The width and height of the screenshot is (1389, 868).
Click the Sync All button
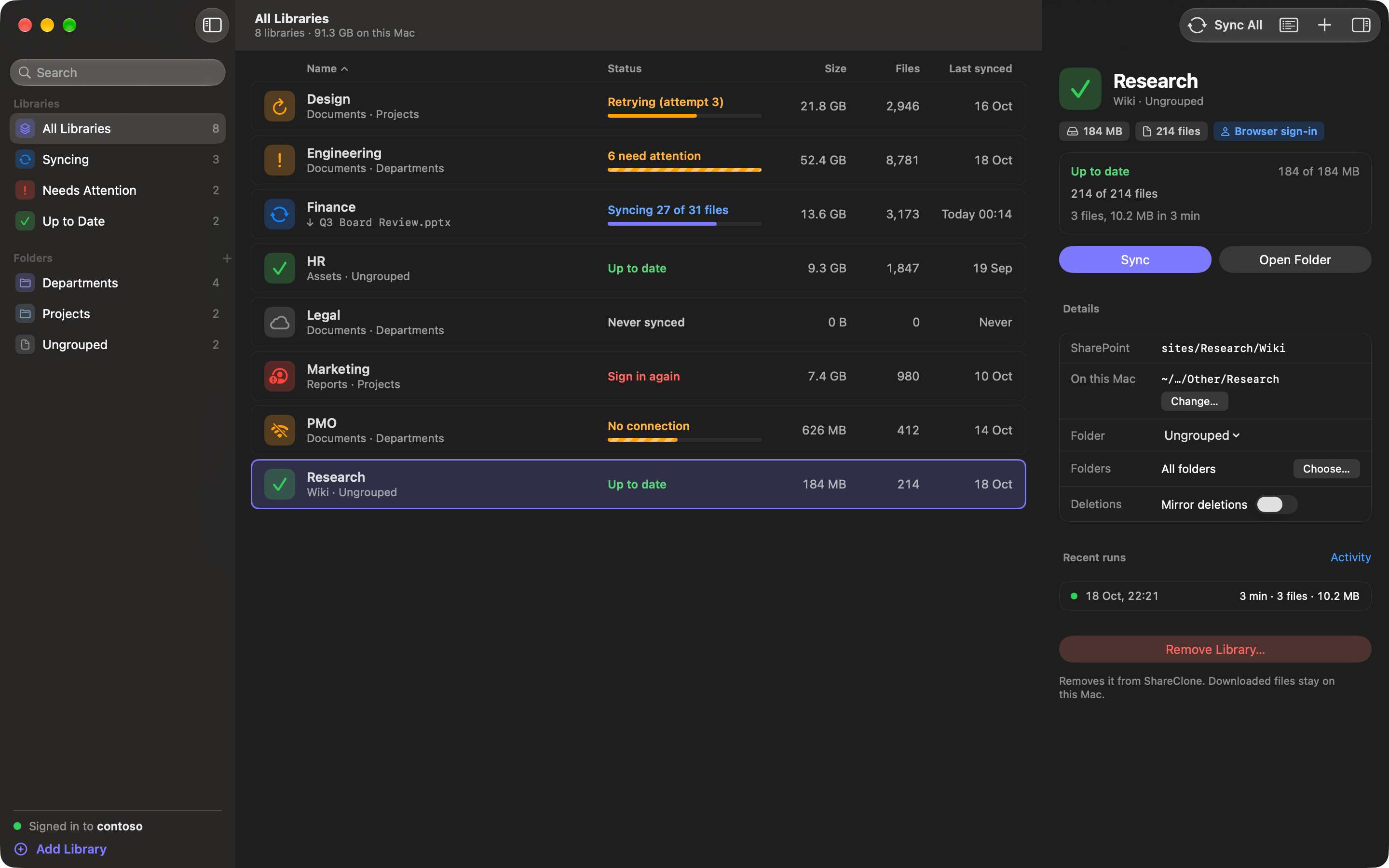click(x=1225, y=25)
